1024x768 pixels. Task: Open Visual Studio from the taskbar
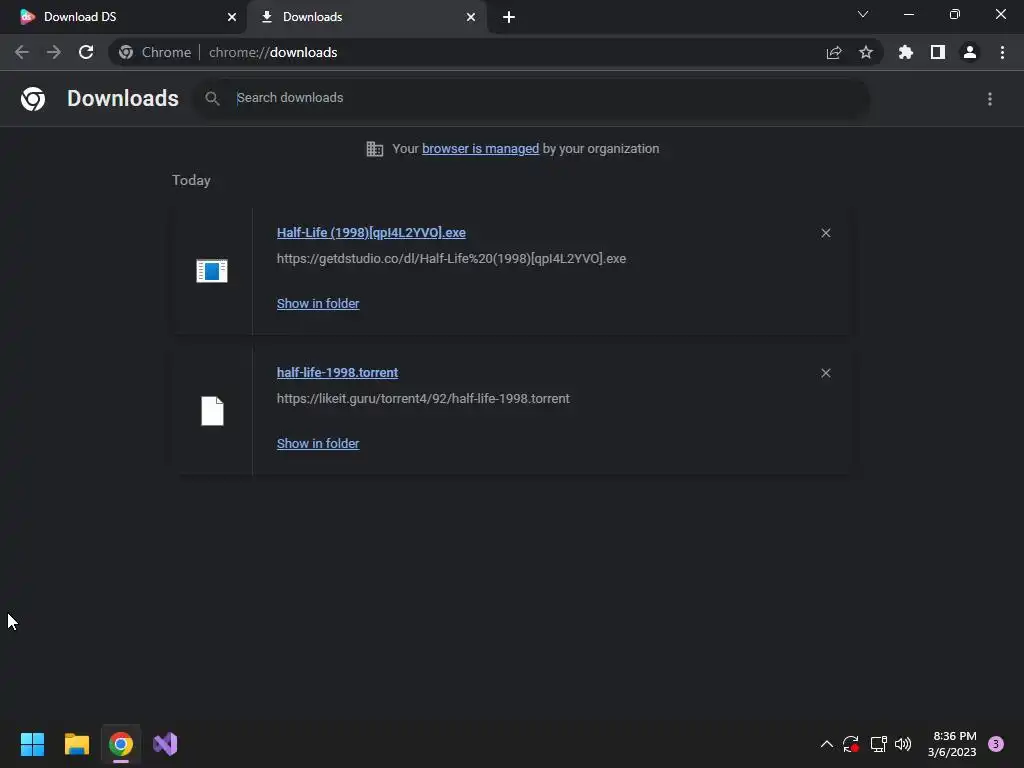(165, 744)
